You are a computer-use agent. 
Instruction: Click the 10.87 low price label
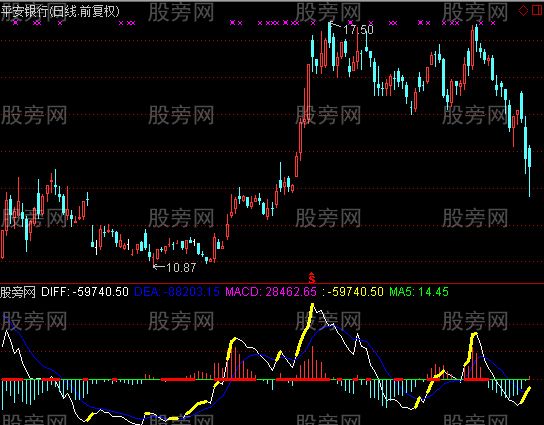coord(181,267)
